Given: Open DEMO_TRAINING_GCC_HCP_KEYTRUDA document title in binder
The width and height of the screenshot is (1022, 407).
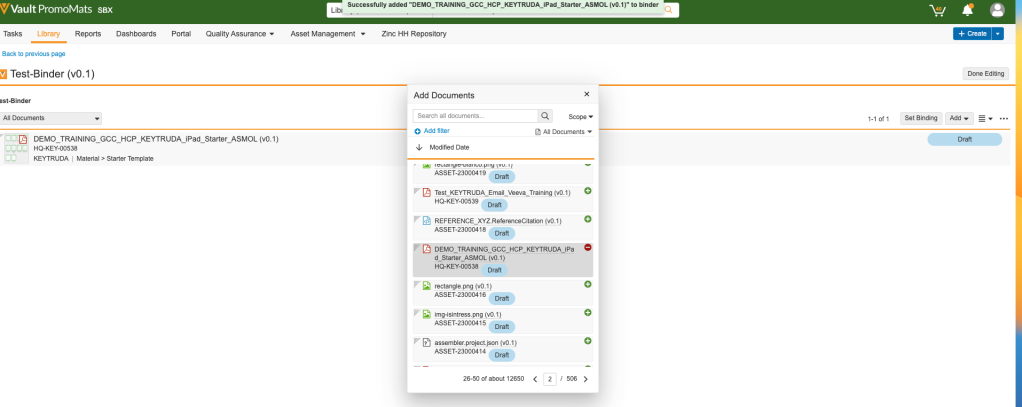Looking at the screenshot, I should click(156, 139).
